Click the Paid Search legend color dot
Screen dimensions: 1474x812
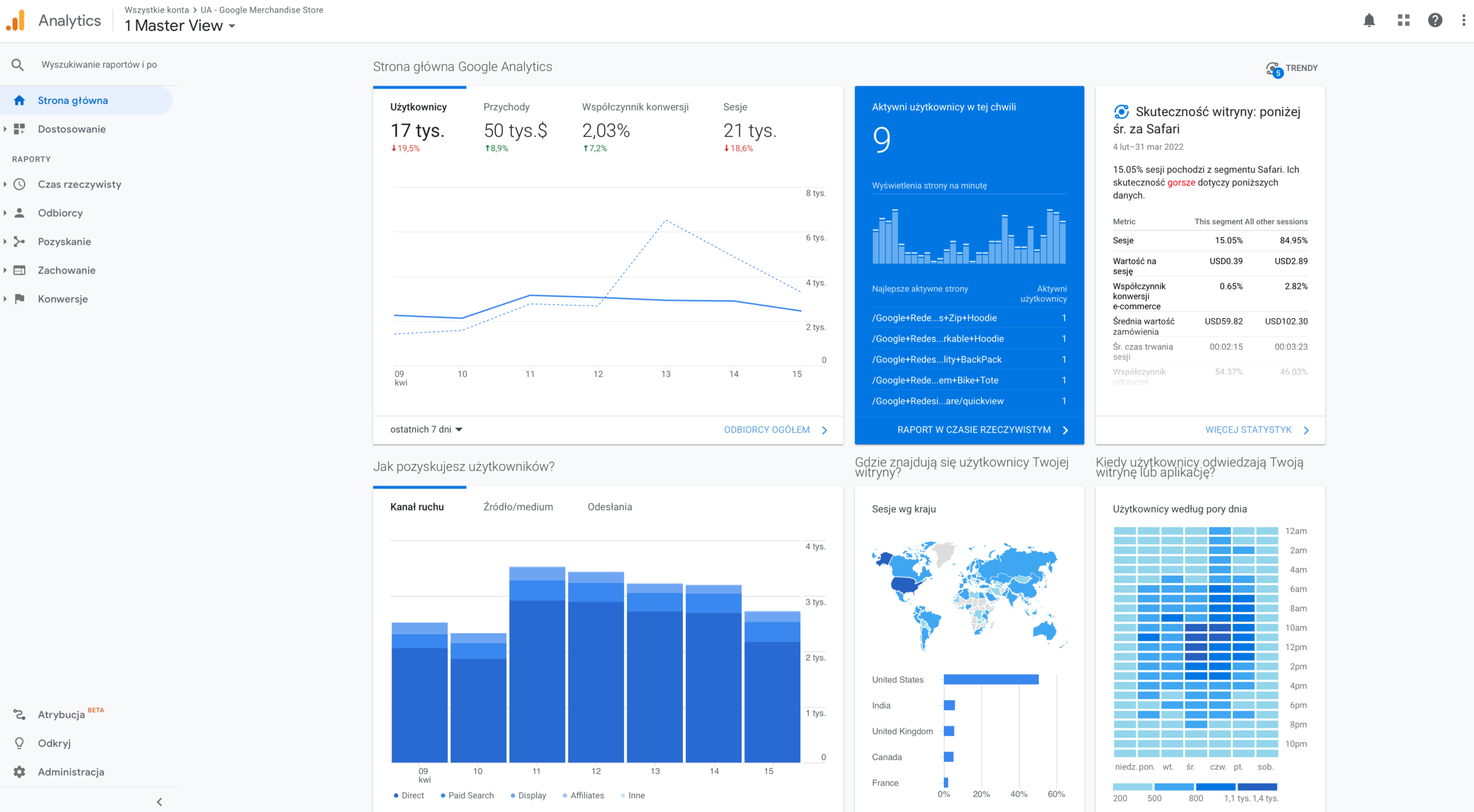click(x=443, y=796)
